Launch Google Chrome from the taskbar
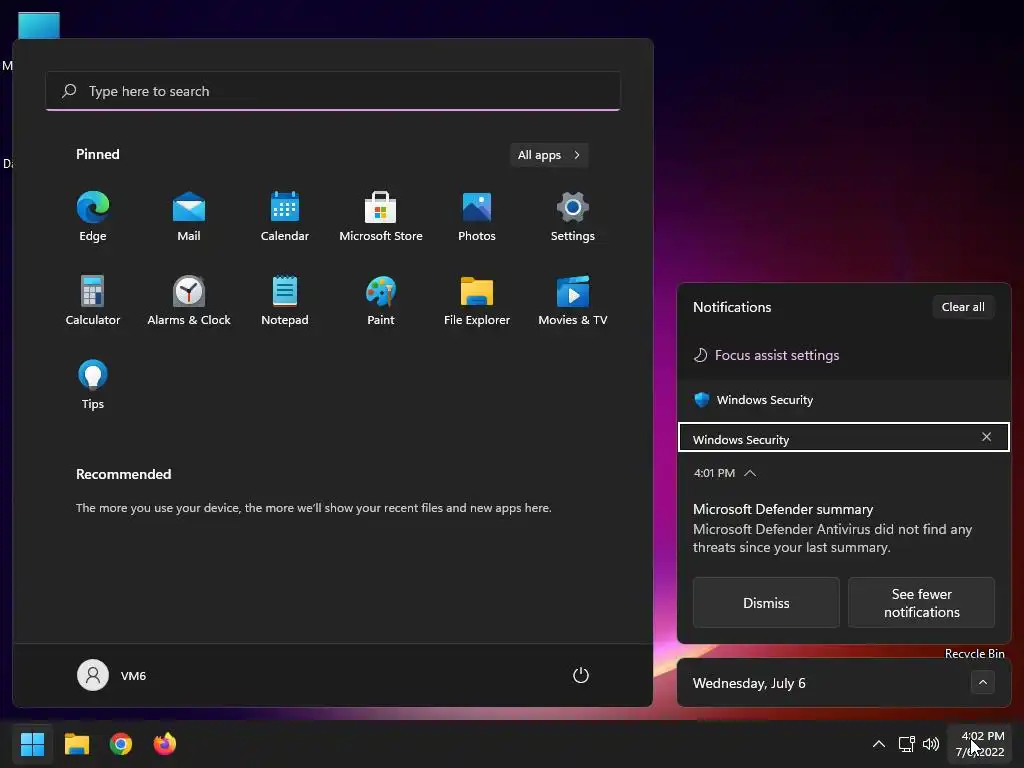Viewport: 1024px width, 768px height. (x=121, y=744)
